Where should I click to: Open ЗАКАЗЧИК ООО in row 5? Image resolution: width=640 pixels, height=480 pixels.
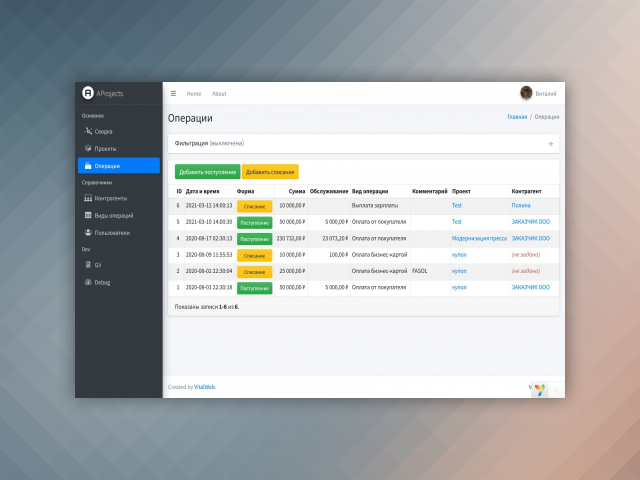click(x=531, y=222)
